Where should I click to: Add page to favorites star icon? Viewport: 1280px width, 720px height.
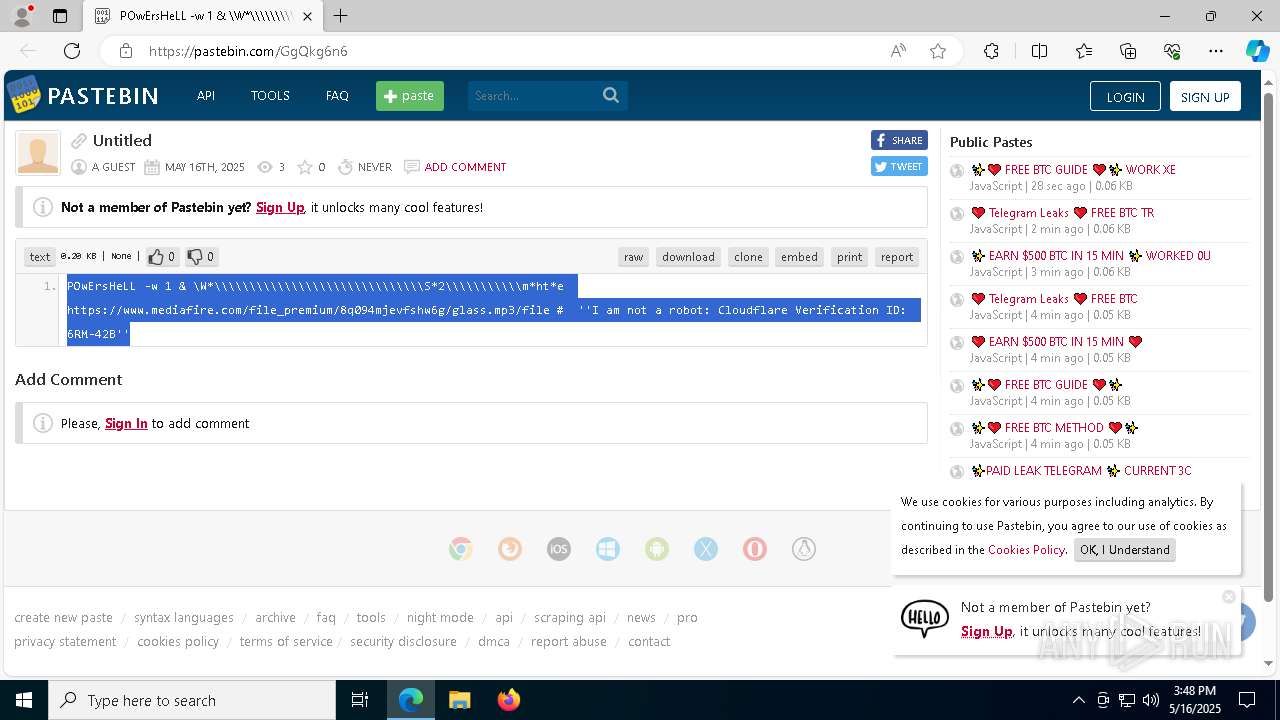point(938,51)
